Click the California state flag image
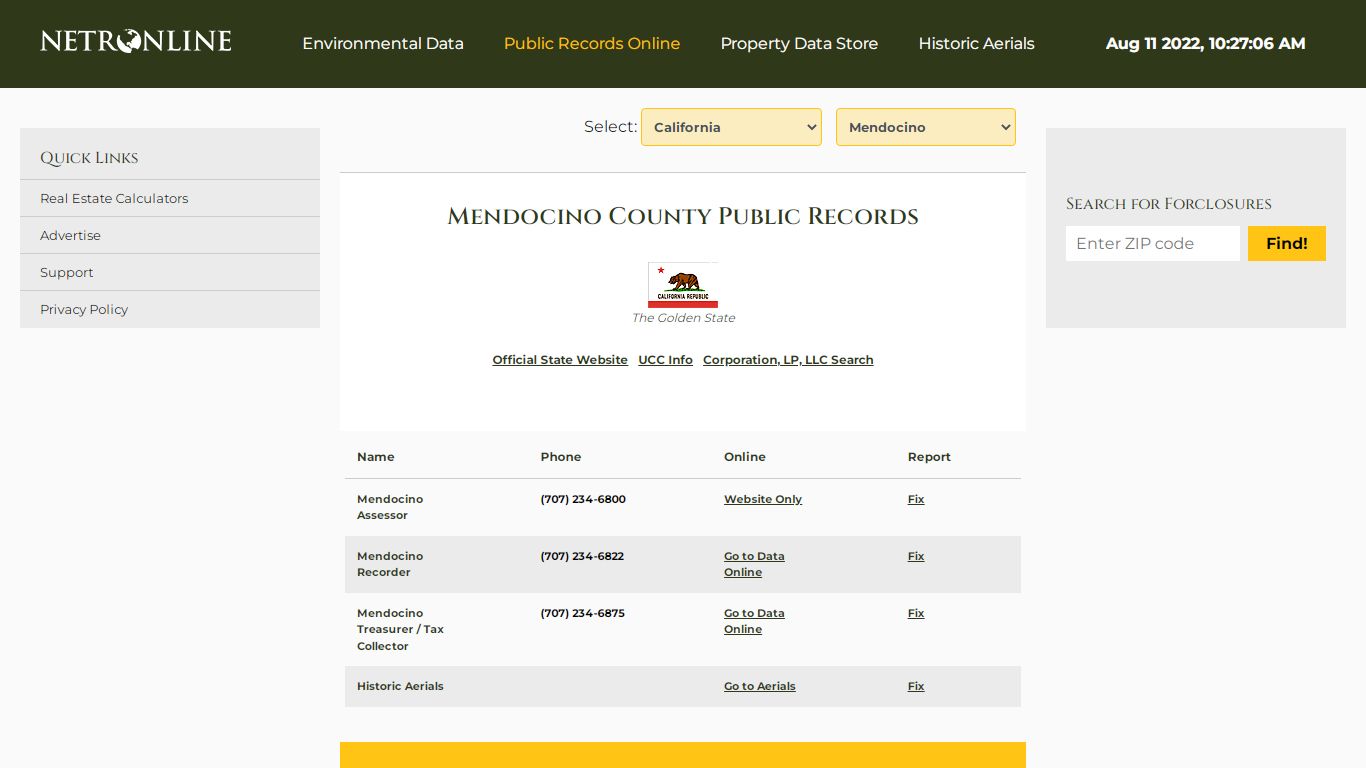The height and width of the screenshot is (768, 1366). (683, 285)
